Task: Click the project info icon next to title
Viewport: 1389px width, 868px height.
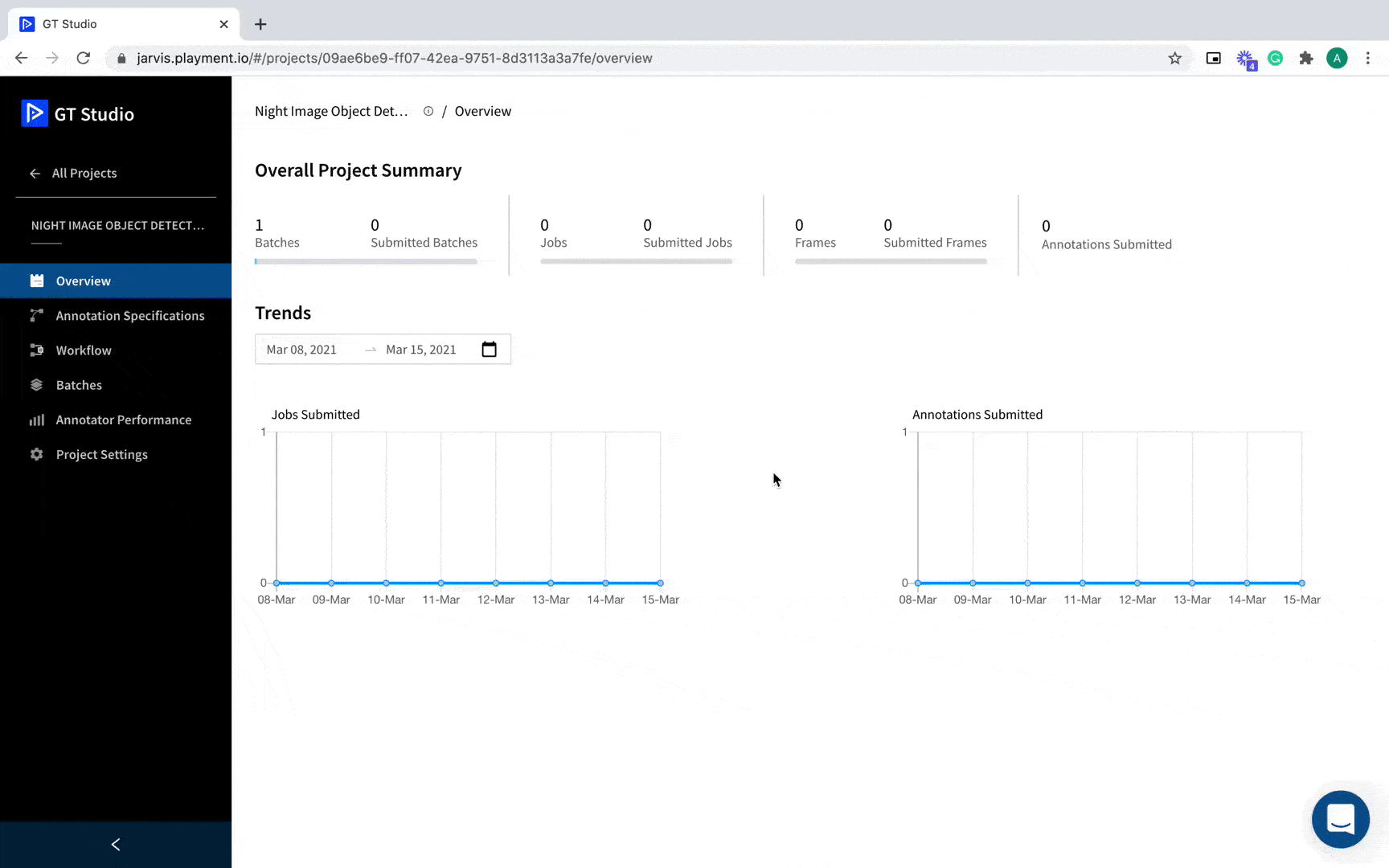Action: pos(428,111)
